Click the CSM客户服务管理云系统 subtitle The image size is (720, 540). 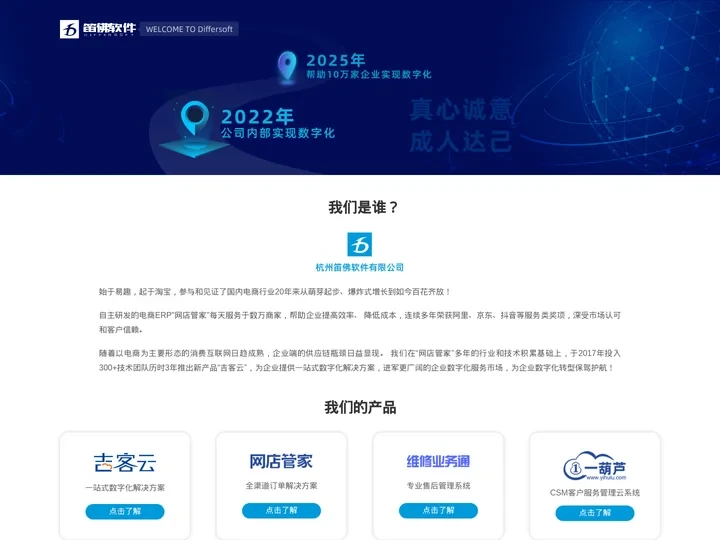point(595,493)
